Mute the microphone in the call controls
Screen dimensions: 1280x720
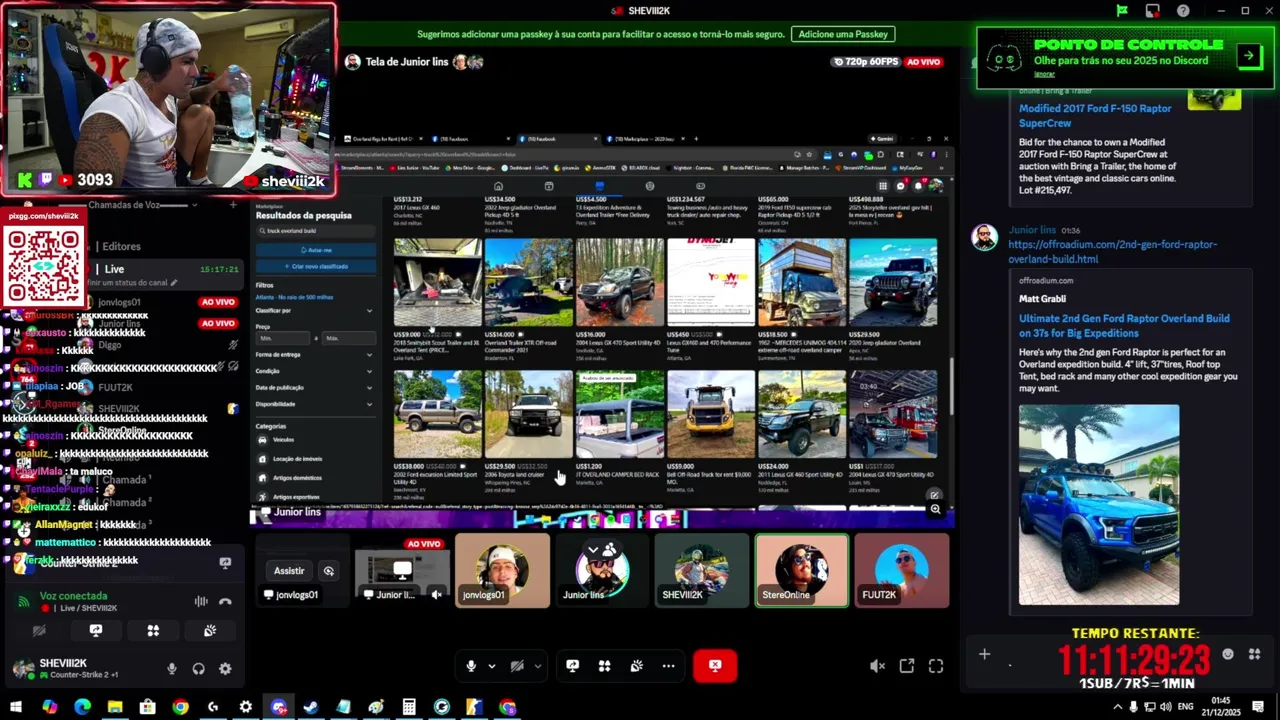click(x=471, y=666)
